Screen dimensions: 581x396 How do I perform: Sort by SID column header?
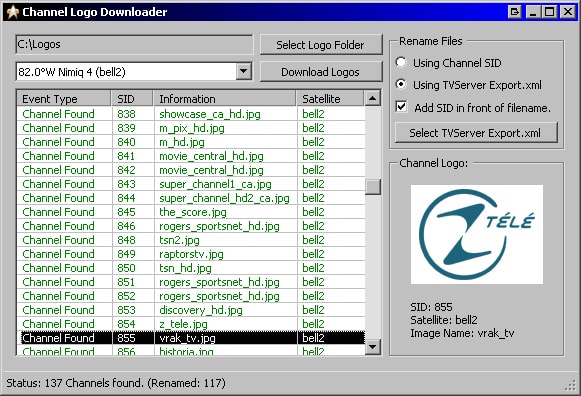coord(132,99)
